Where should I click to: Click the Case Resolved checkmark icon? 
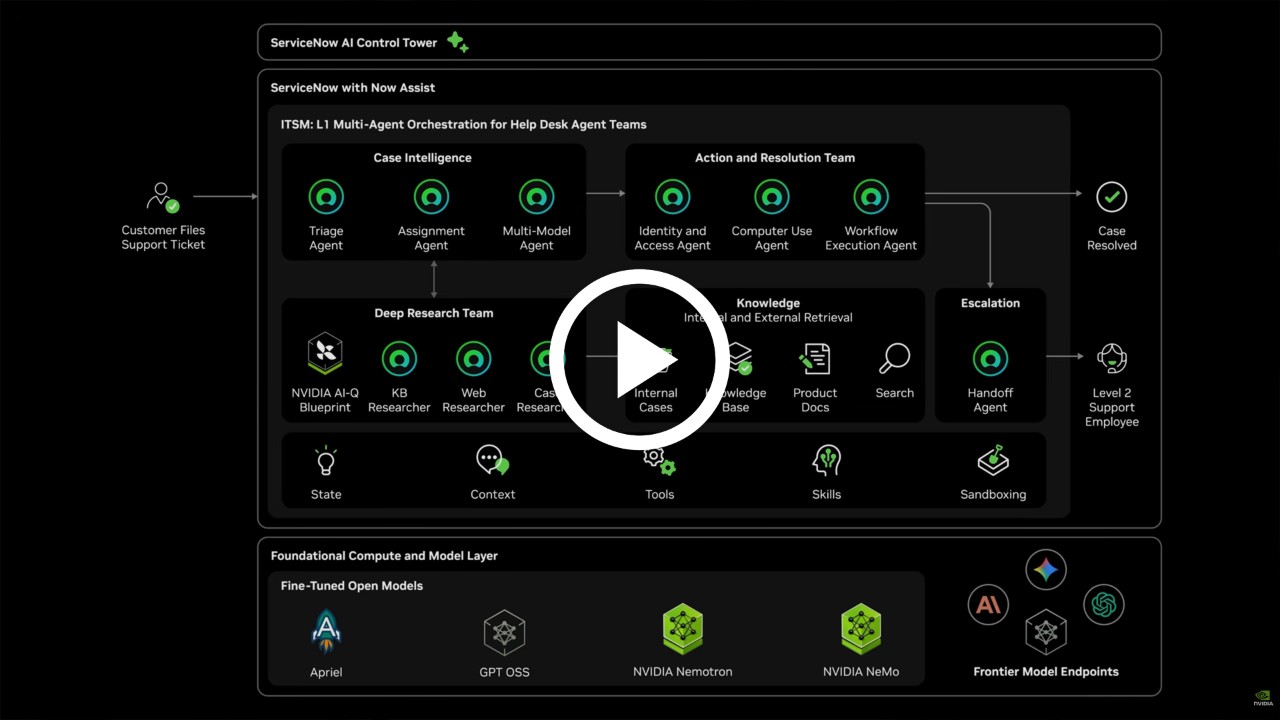pyautogui.click(x=1112, y=197)
